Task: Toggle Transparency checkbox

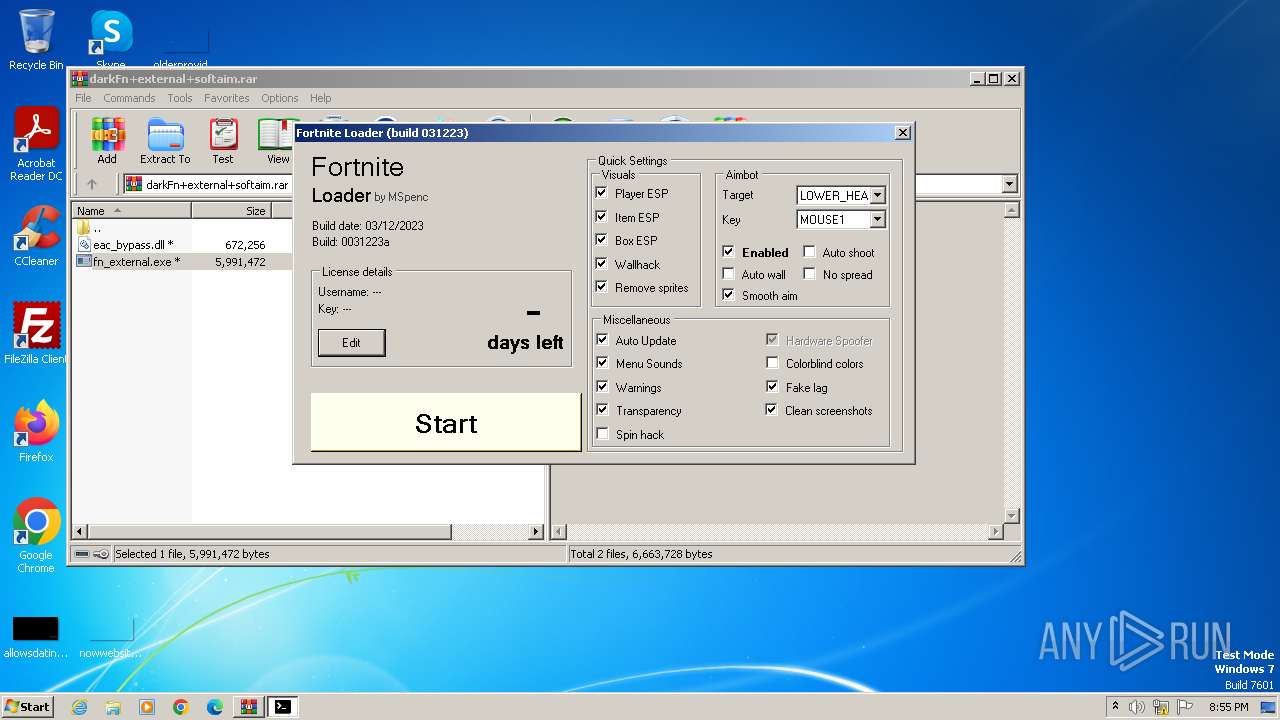Action: (603, 410)
